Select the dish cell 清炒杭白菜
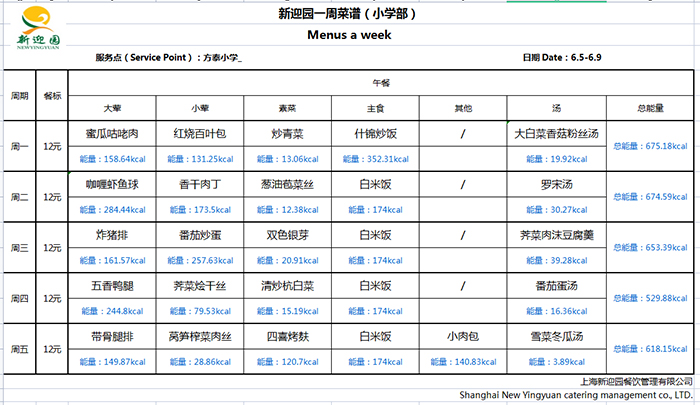This screenshot has width=700, height=405. pos(288,286)
